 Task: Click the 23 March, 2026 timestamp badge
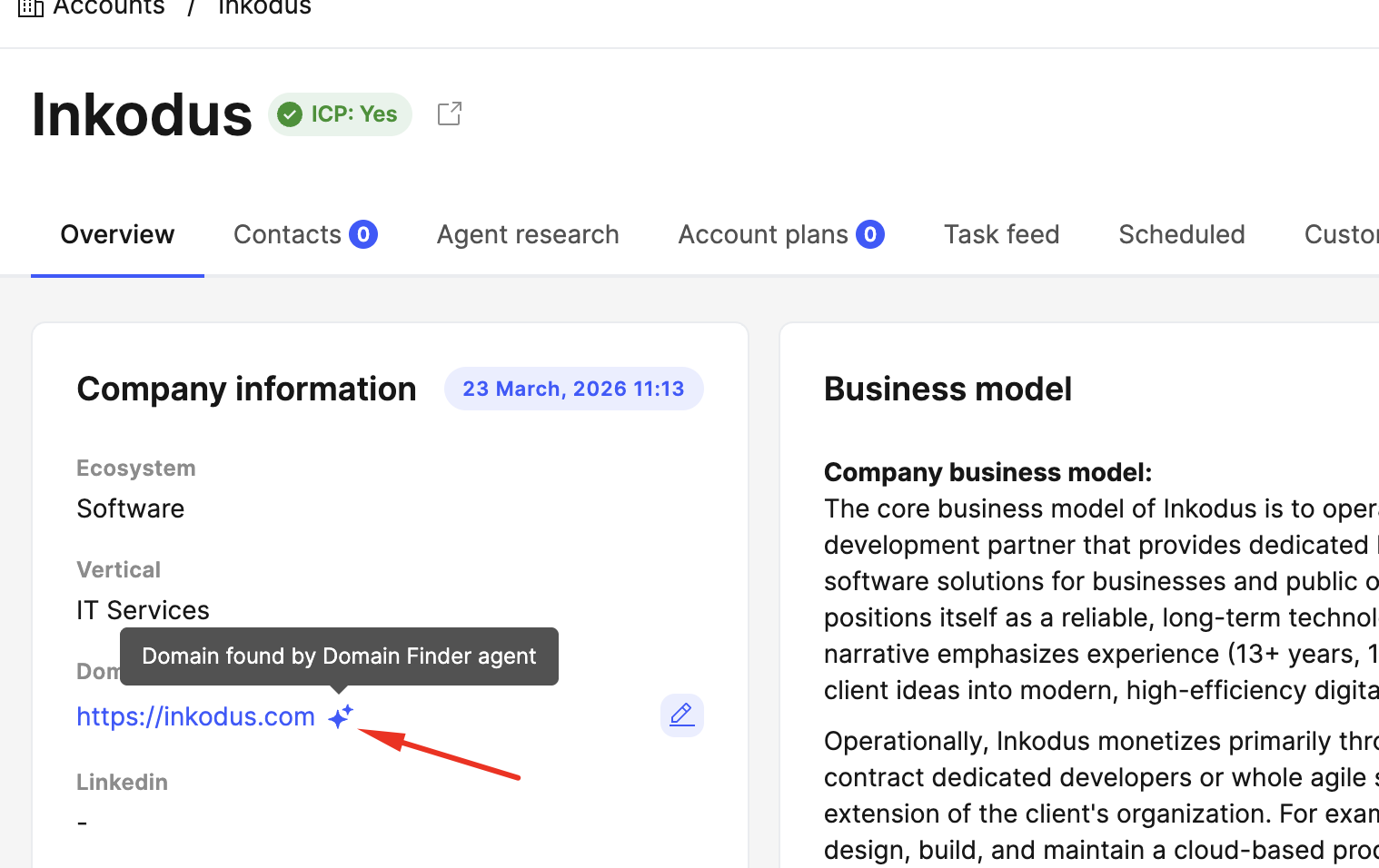tap(573, 389)
